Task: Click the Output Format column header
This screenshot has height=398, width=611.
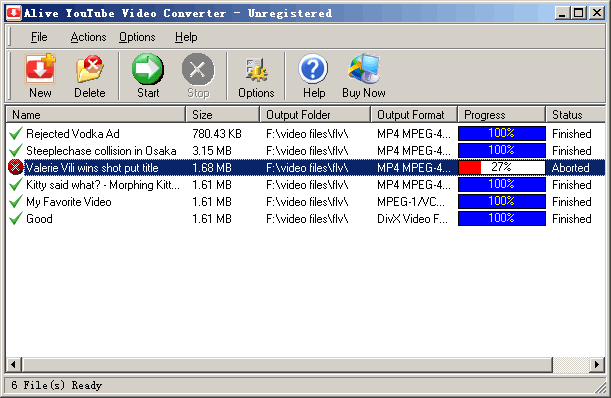Action: 414,115
